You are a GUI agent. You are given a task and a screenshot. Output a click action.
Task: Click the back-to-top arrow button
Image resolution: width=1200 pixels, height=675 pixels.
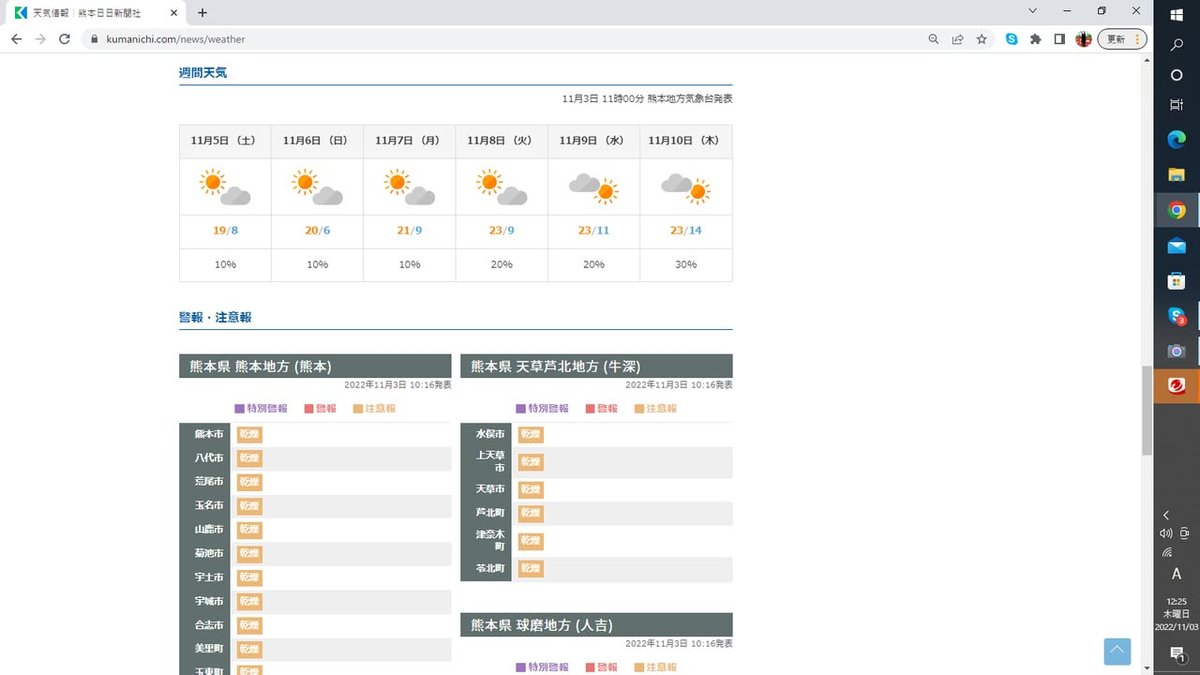tap(1117, 651)
